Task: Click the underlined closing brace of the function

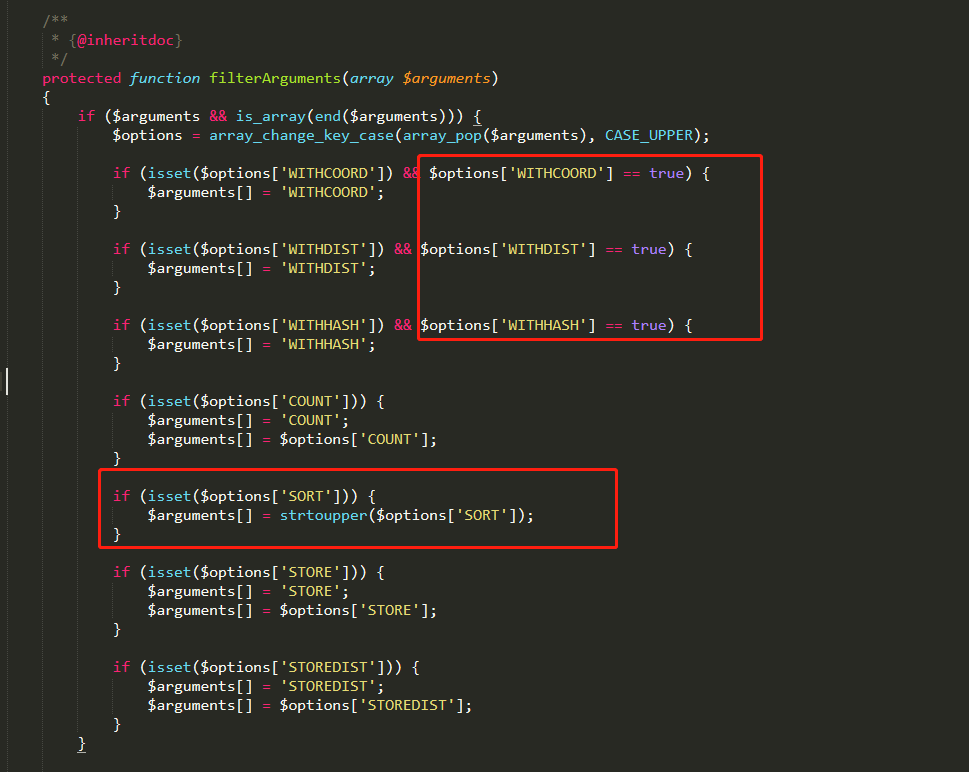Action: (x=82, y=743)
